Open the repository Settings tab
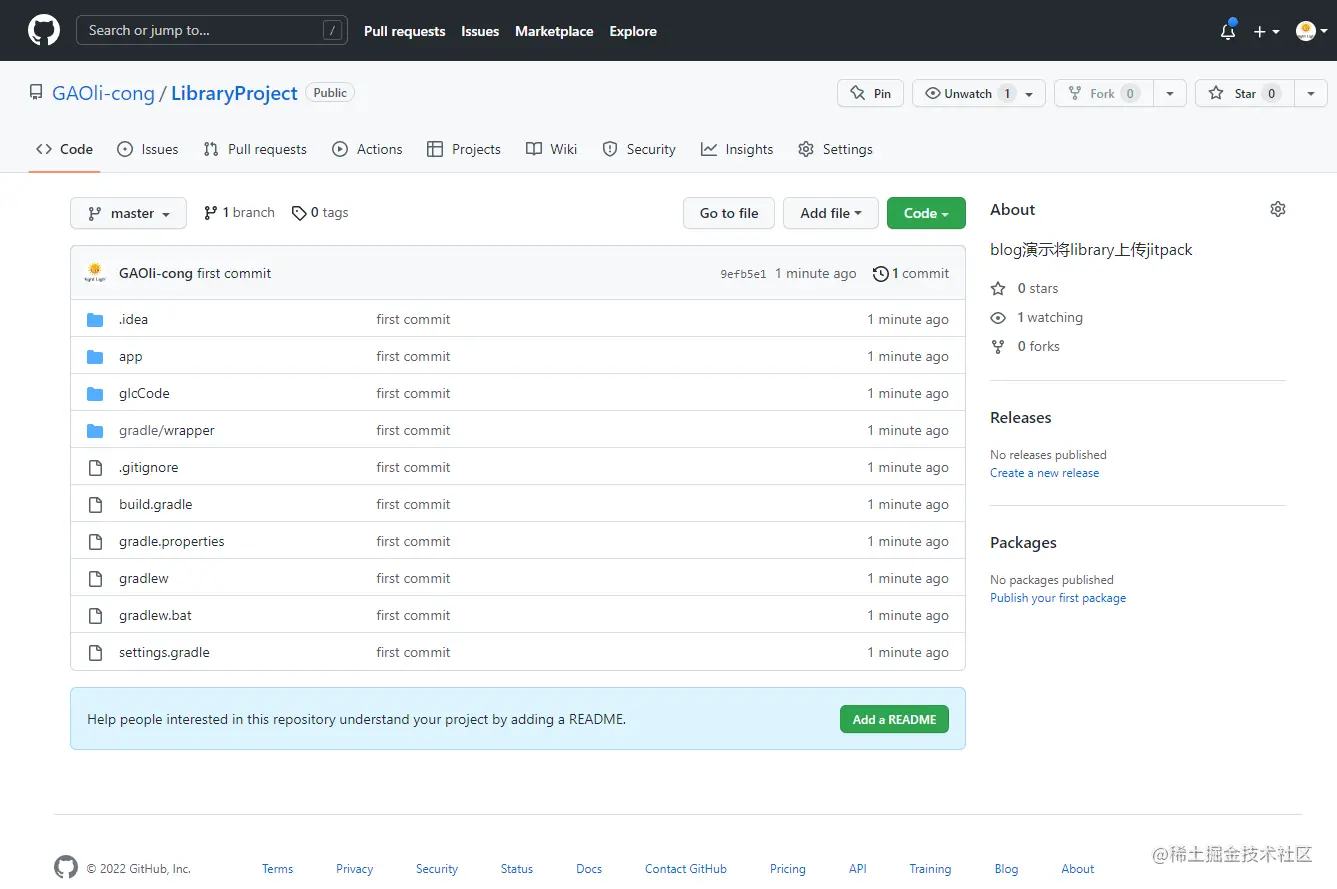The width and height of the screenshot is (1337, 889). pos(836,149)
